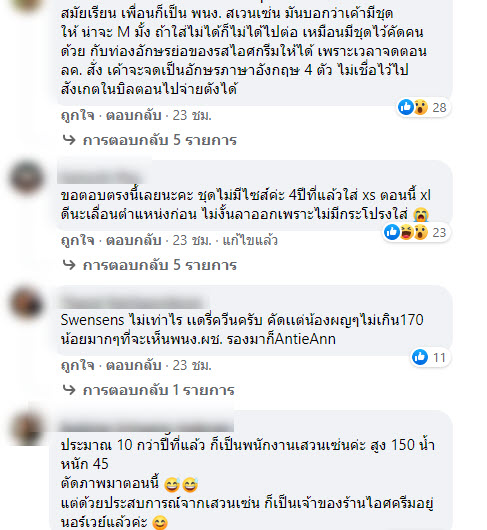Click the second commenter's blurred profile picture
The image size is (487, 530).
pos(27,177)
